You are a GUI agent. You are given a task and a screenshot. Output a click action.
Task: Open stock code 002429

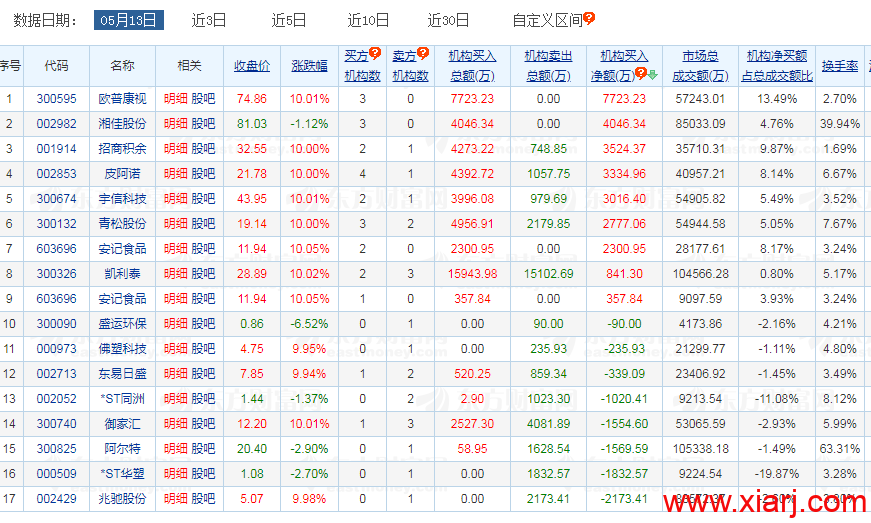coord(57,499)
